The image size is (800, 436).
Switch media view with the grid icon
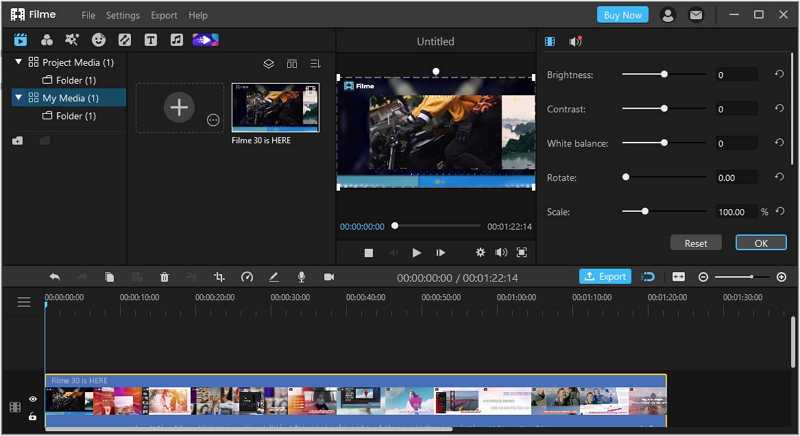pos(292,64)
